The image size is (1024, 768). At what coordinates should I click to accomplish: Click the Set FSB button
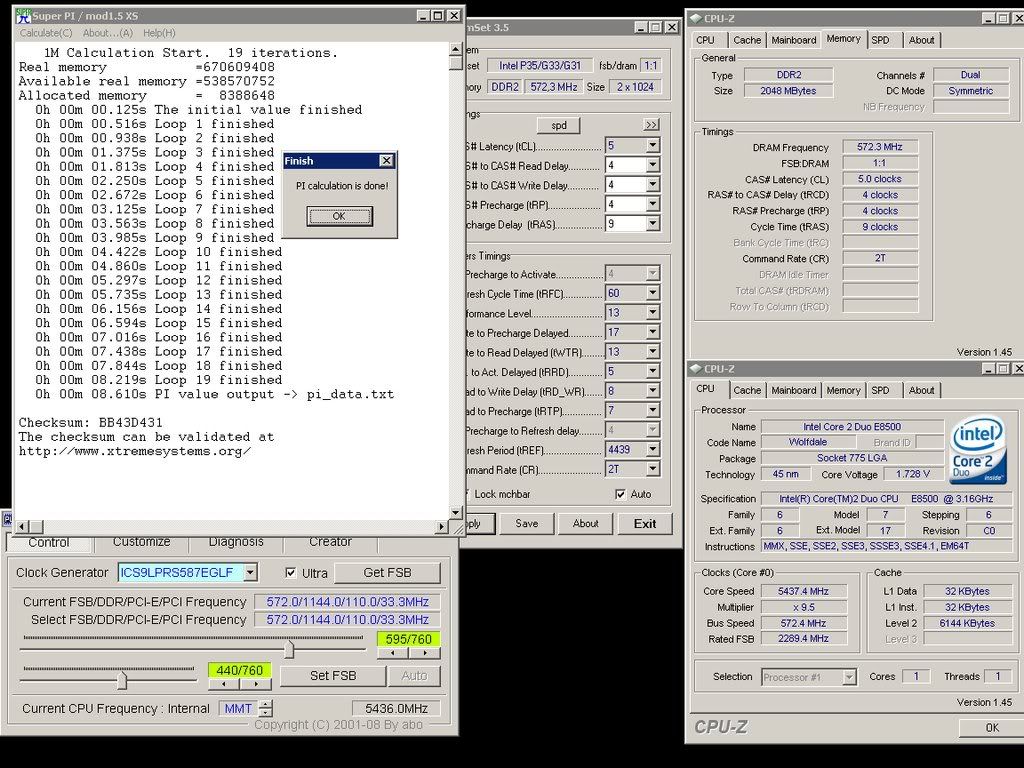point(333,676)
